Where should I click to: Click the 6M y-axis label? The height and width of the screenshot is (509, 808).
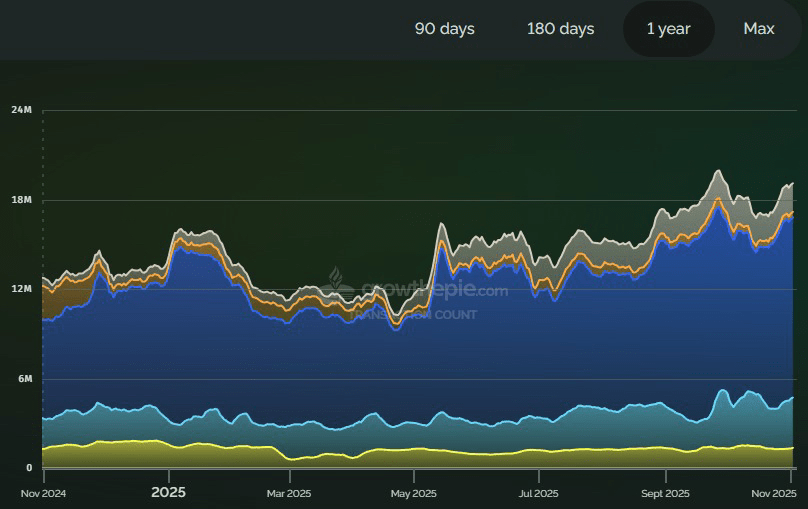(x=24, y=379)
